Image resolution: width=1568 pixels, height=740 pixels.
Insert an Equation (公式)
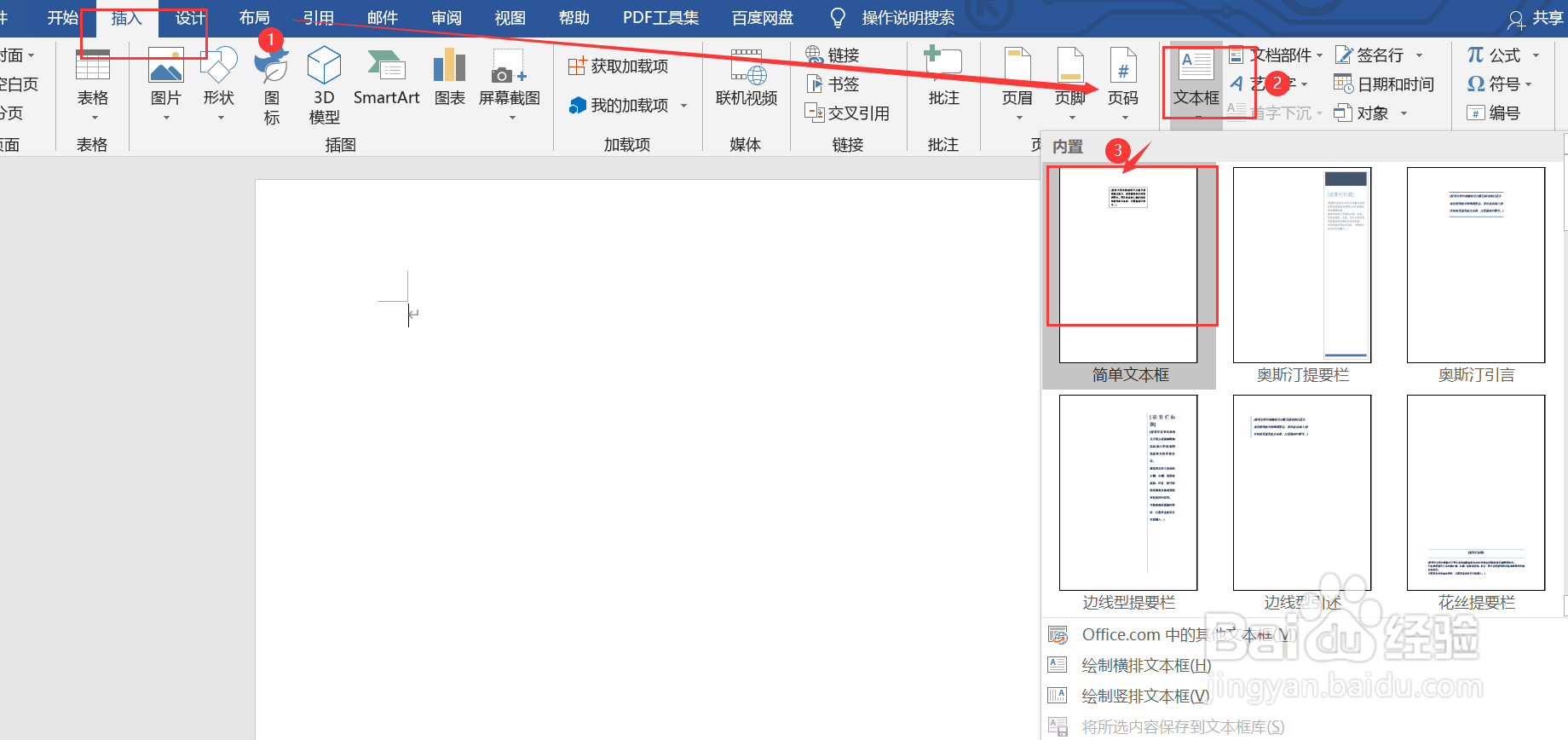coord(1494,55)
